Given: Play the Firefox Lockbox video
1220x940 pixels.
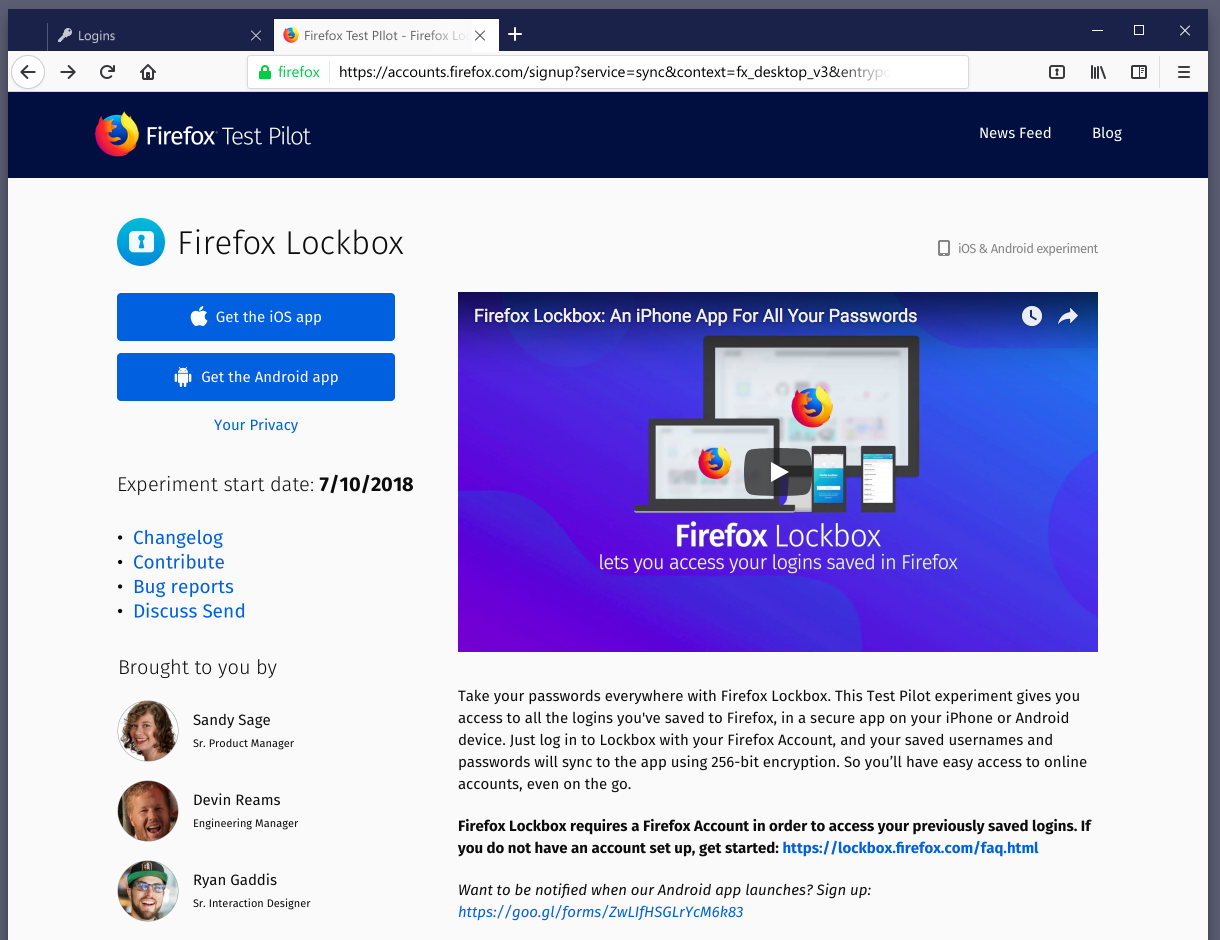Looking at the screenshot, I should (x=778, y=471).
